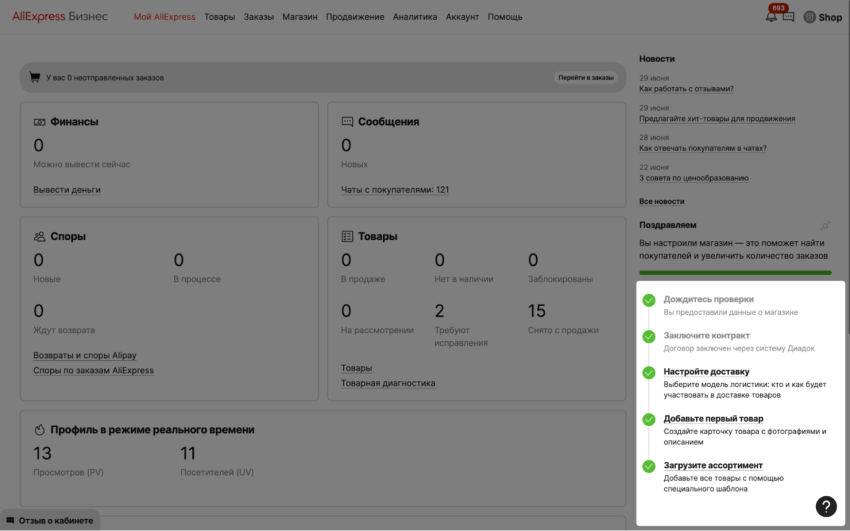Click the Загрузите ассортимент step link
The width and height of the screenshot is (850, 531).
[713, 465]
